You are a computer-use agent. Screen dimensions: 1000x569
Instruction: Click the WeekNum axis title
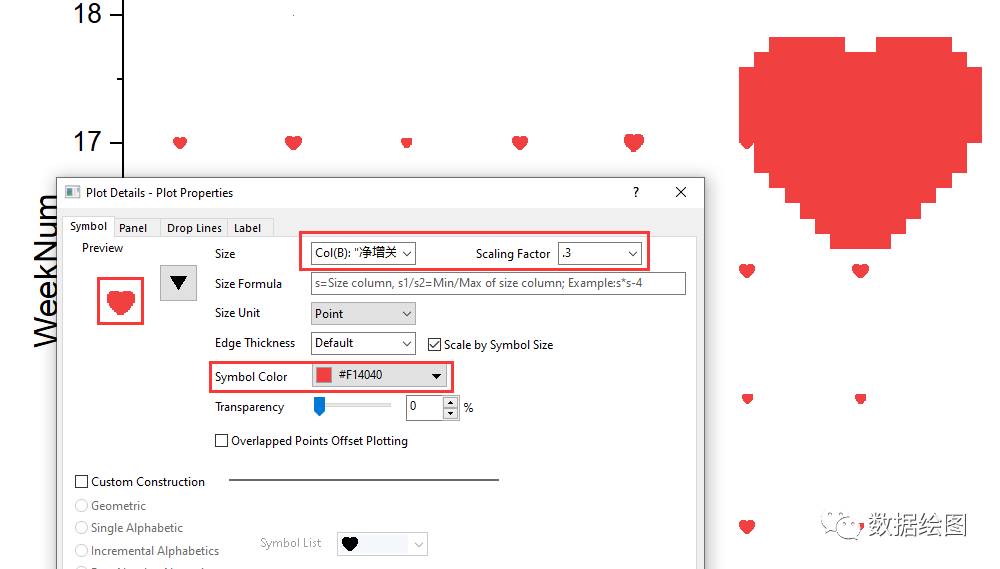coord(45,271)
